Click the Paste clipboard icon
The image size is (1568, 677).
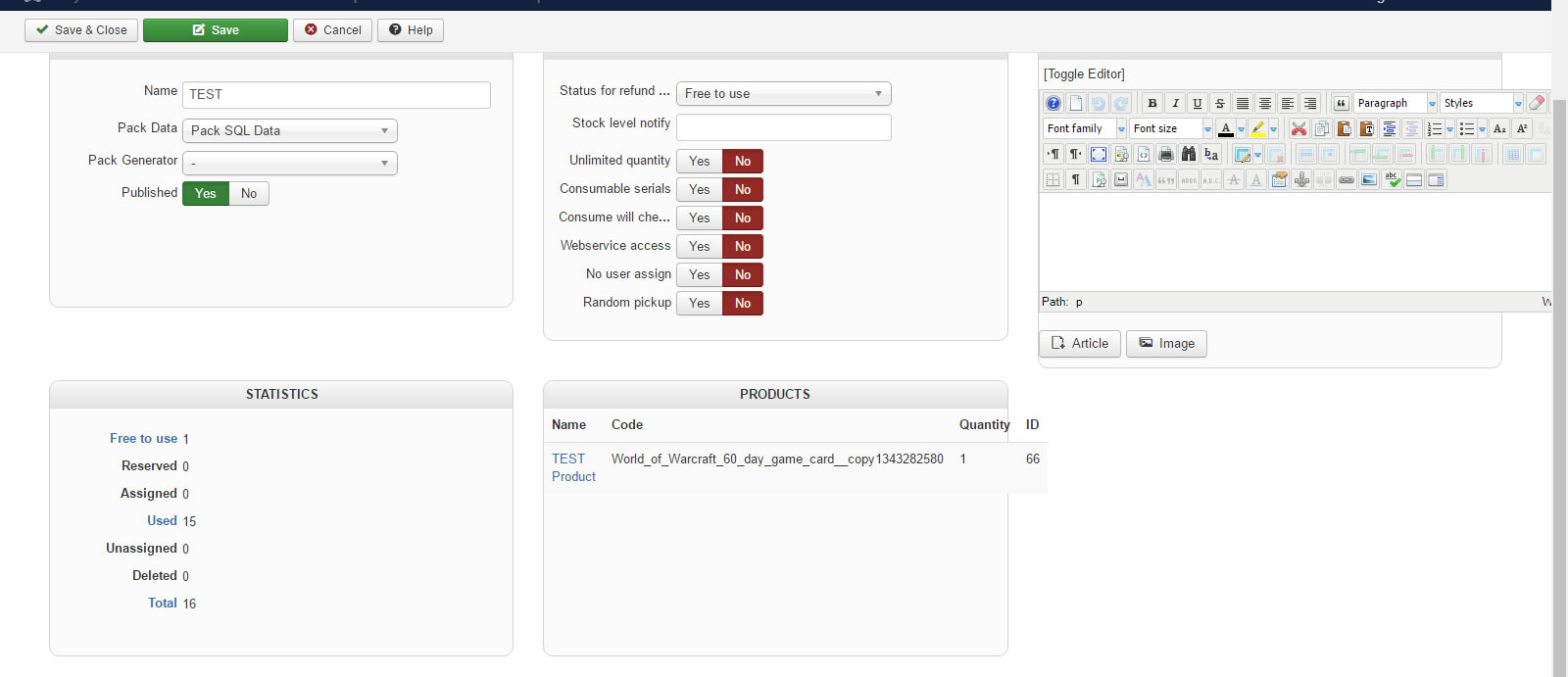pos(1344,128)
